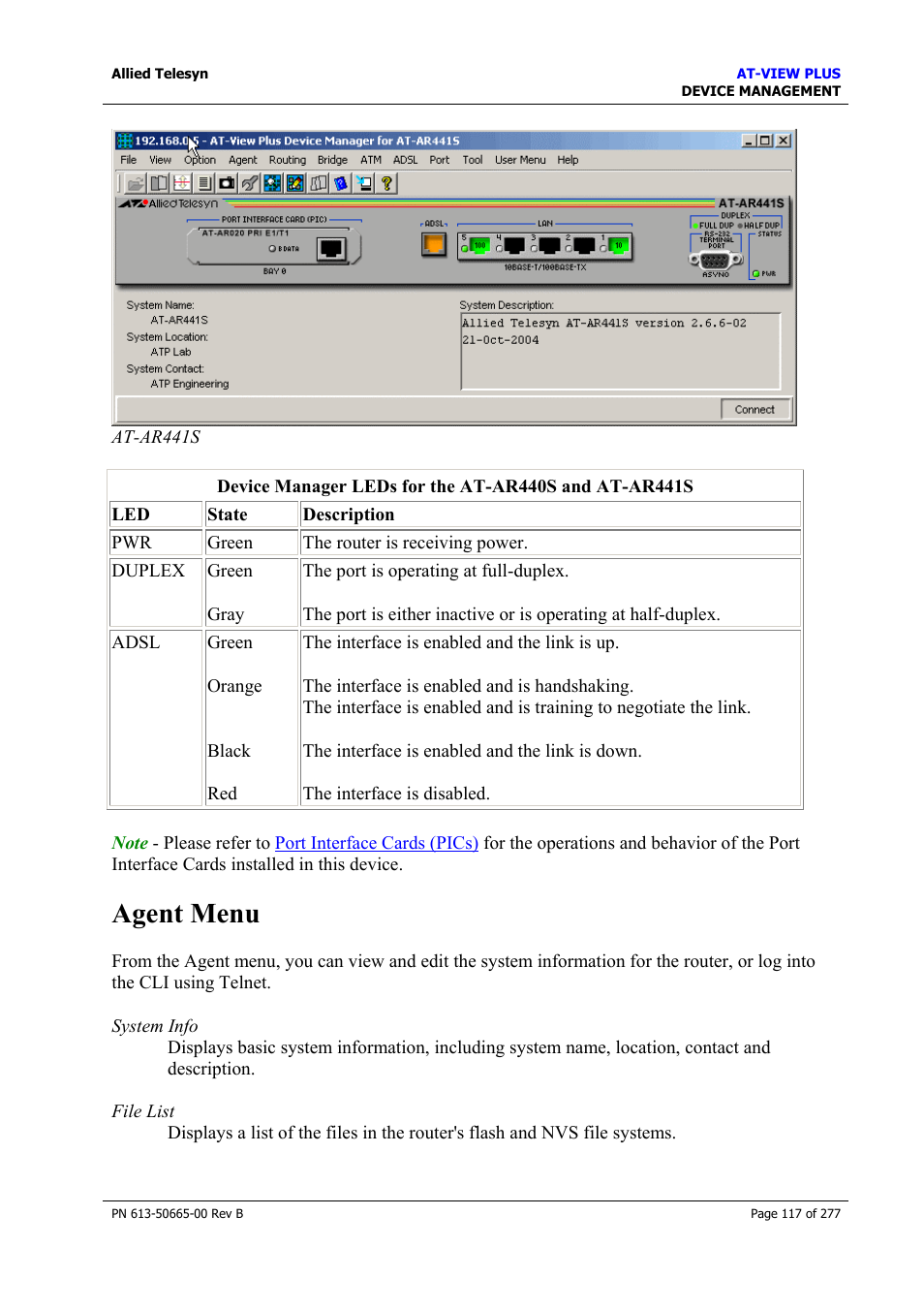
Task: Click the green PWR LED indicator
Action: click(755, 273)
